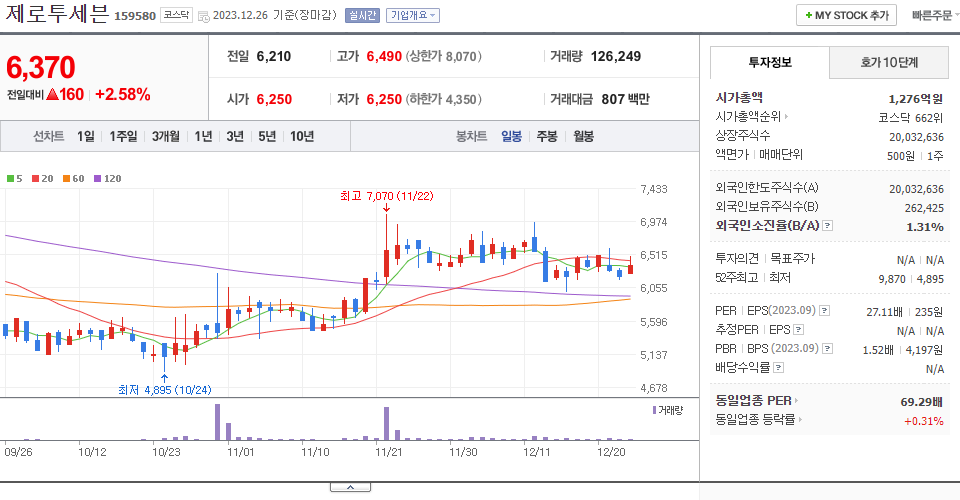Open 시가총액순위 arrow link
Viewport: 960px width, 500px height.
(x=786, y=116)
